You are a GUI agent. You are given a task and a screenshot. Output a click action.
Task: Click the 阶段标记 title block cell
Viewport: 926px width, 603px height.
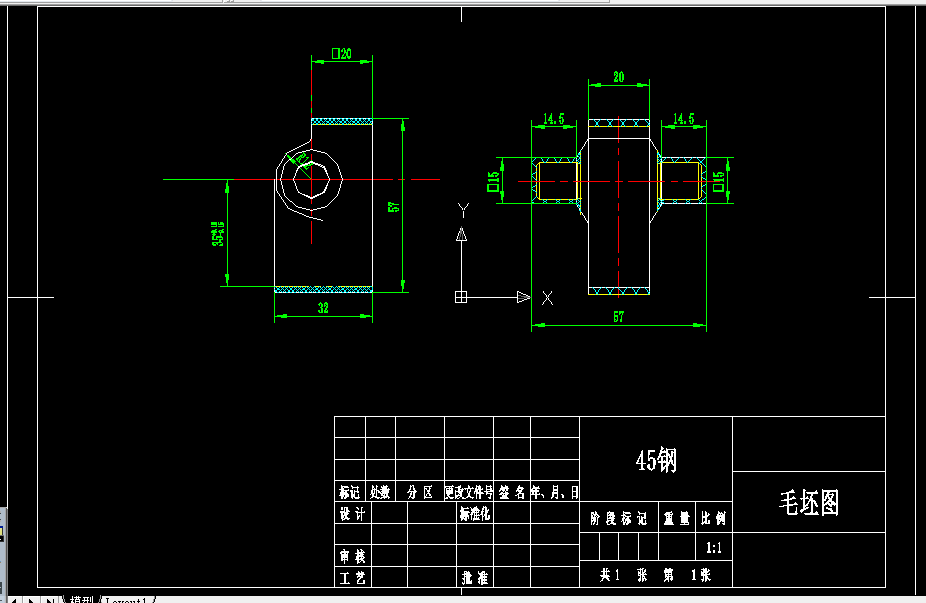coord(619,519)
